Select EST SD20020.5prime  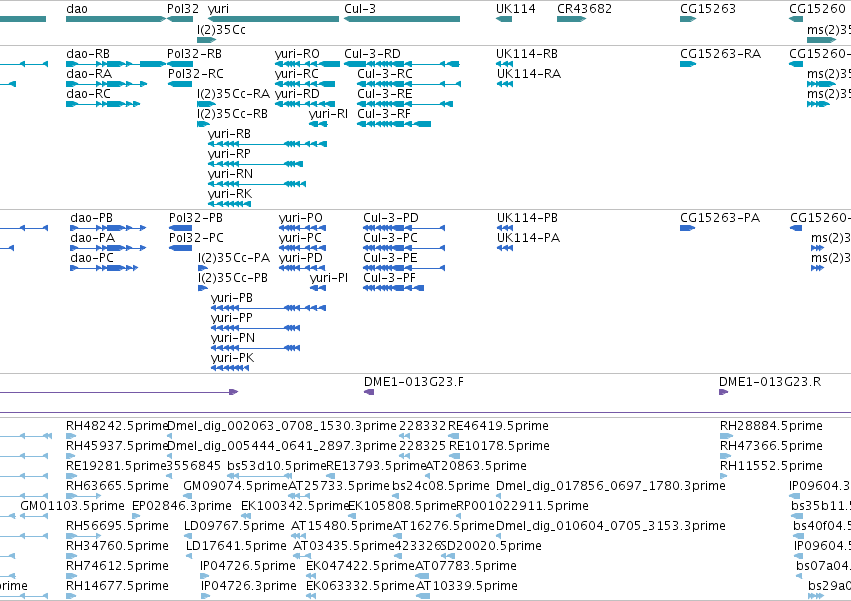click(x=491, y=546)
